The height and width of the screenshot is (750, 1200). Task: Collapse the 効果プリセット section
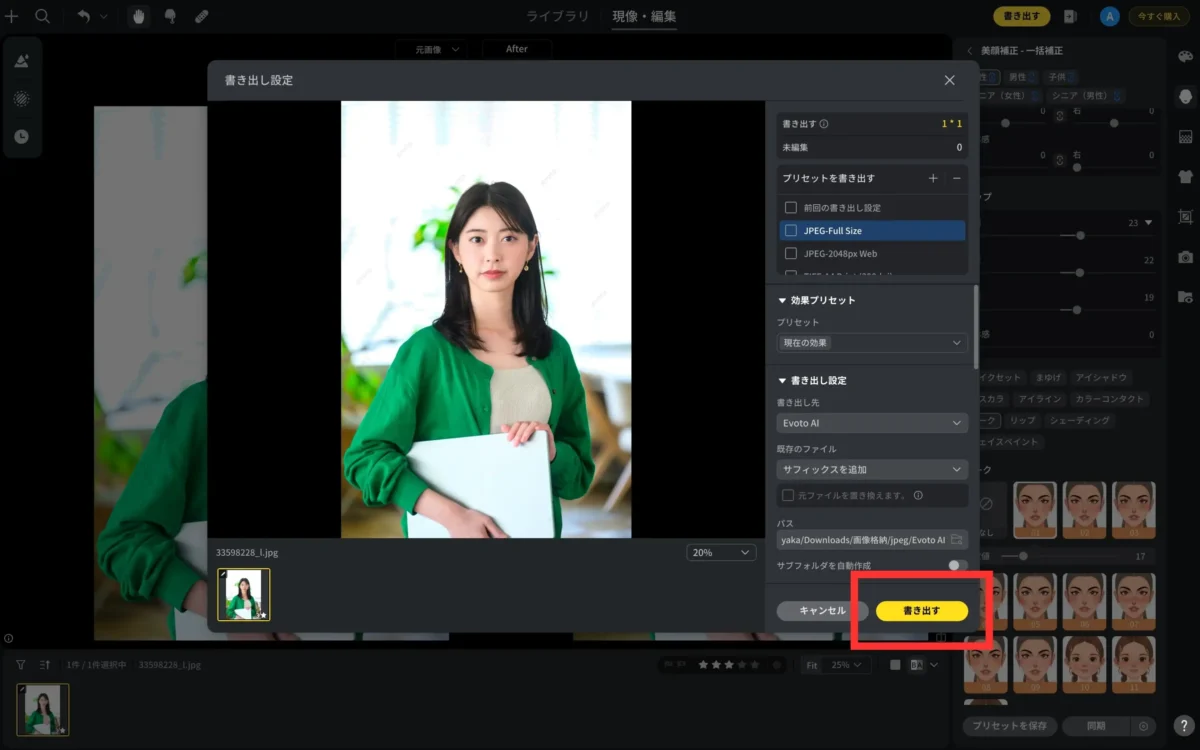tap(783, 300)
